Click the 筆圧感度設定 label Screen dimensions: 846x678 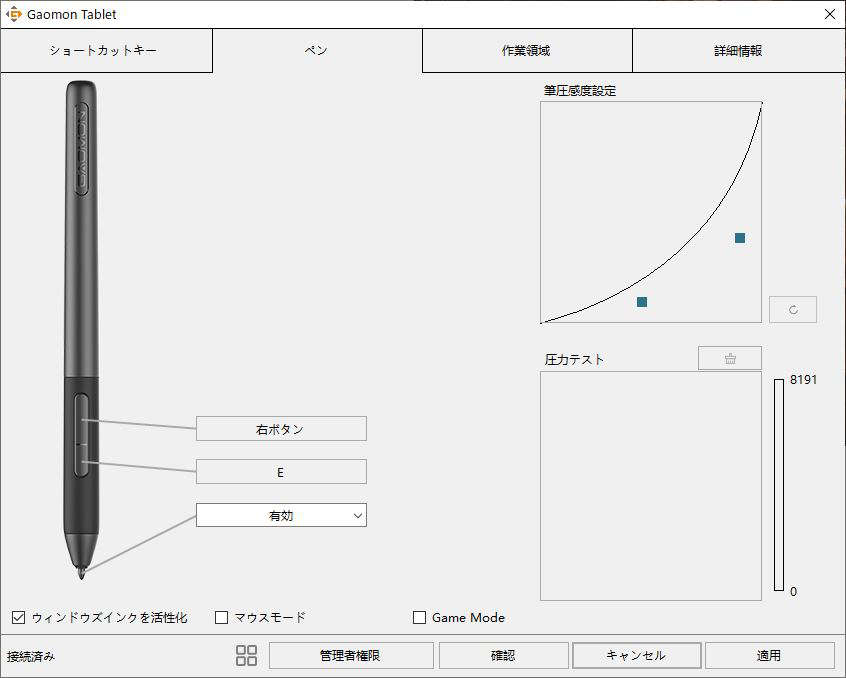pyautogui.click(x=579, y=91)
